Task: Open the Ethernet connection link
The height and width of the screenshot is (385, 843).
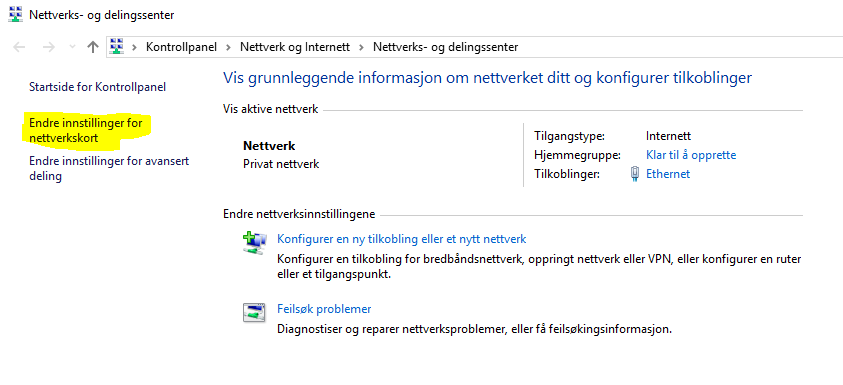Action: [668, 174]
